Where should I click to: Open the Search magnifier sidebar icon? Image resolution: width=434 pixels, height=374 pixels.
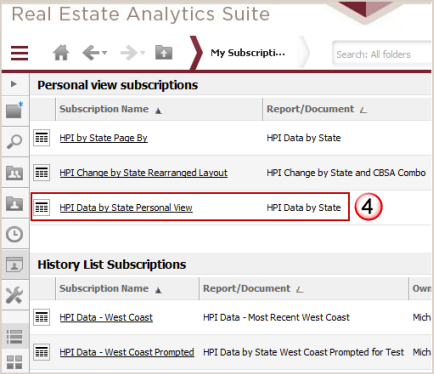pyautogui.click(x=15, y=141)
